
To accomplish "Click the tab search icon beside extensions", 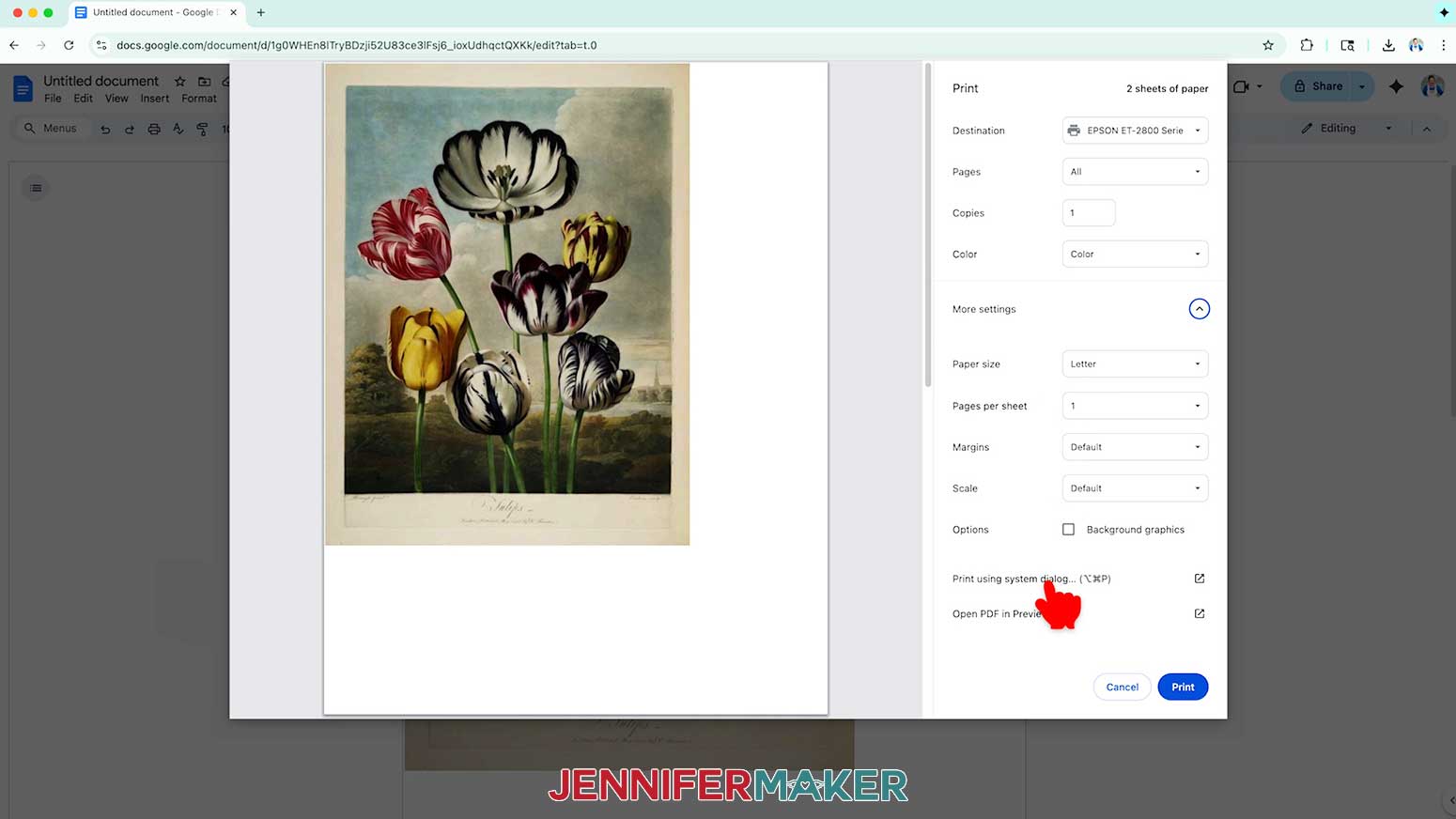I will 1347,45.
